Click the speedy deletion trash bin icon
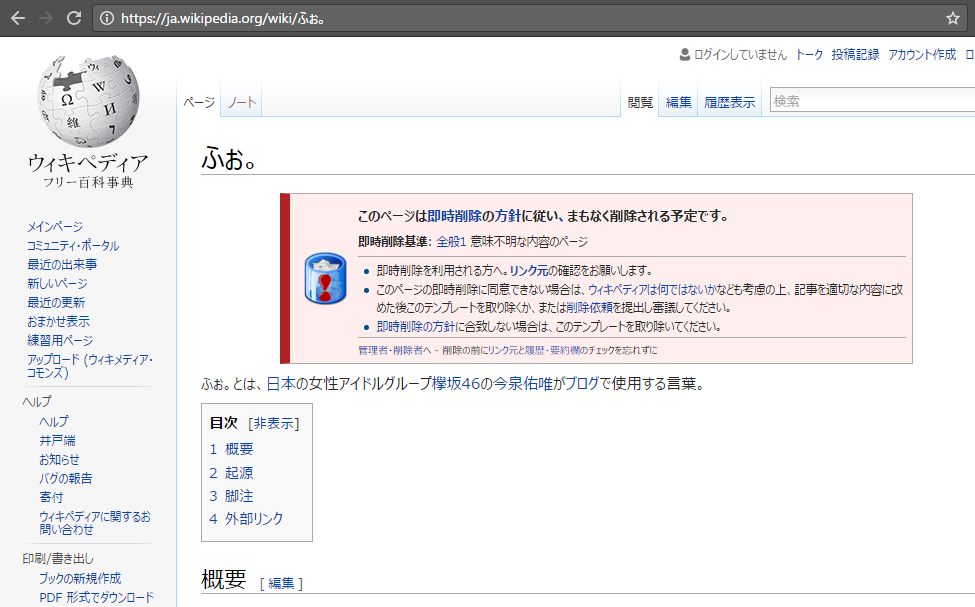Image resolution: width=975 pixels, height=607 pixels. (324, 279)
